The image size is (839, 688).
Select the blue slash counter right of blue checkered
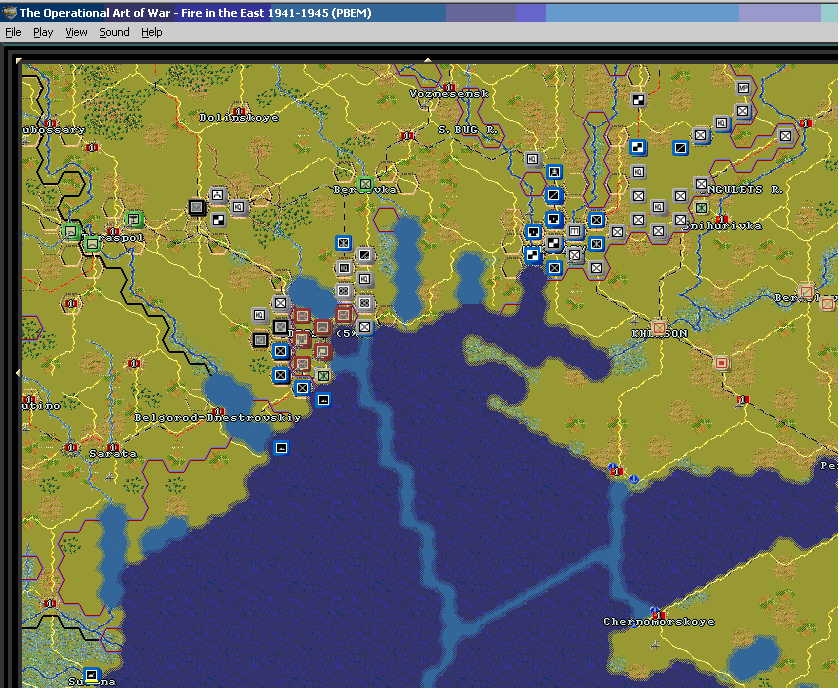(680, 148)
